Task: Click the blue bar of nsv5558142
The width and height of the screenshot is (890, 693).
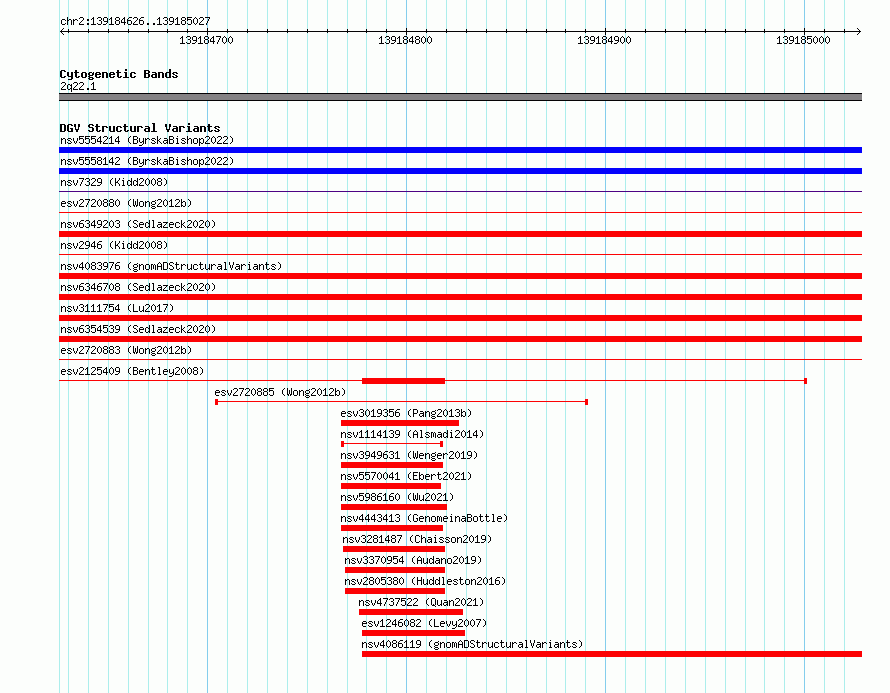Action: coord(460,171)
